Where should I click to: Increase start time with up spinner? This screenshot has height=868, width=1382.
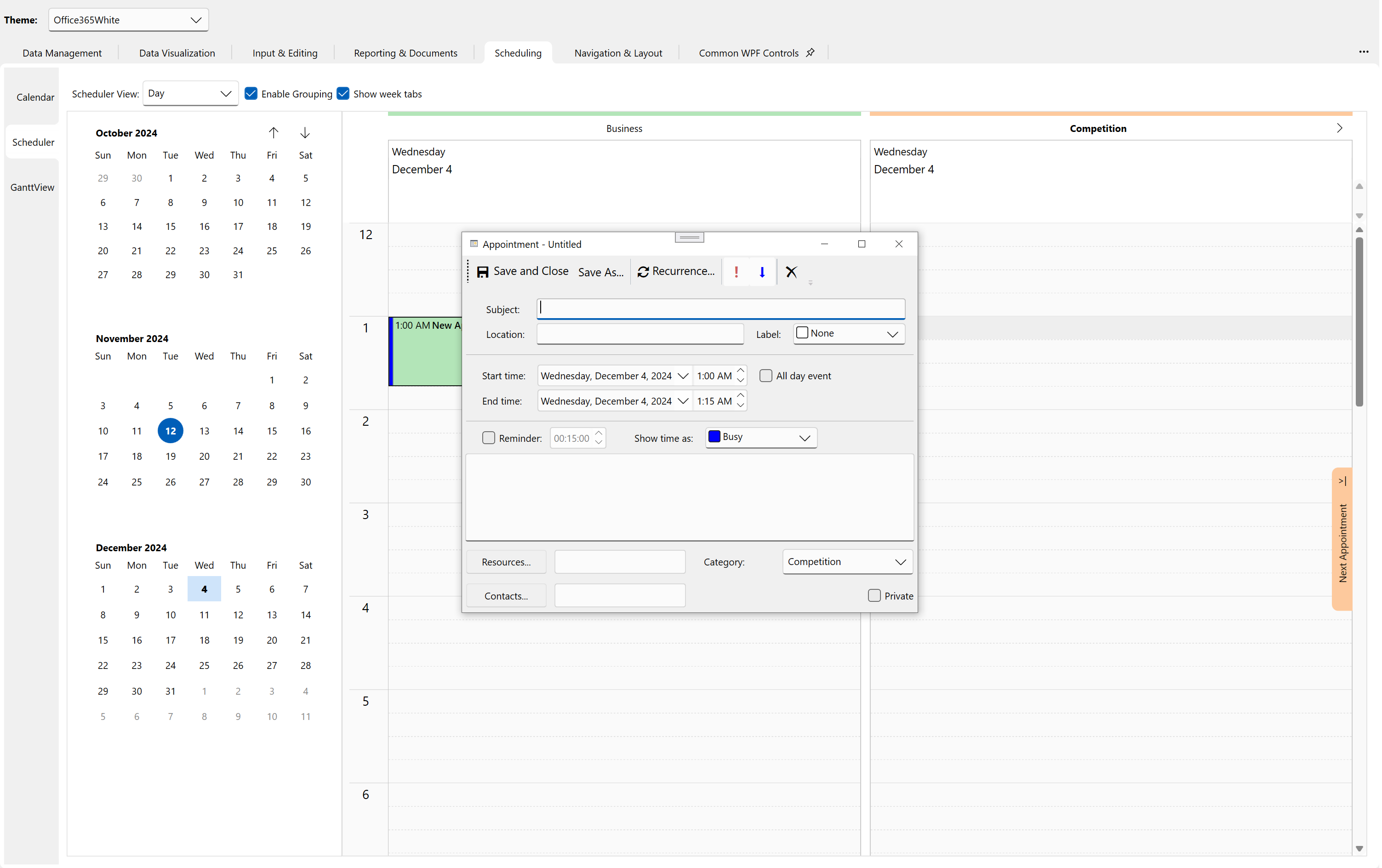pyautogui.click(x=740, y=370)
